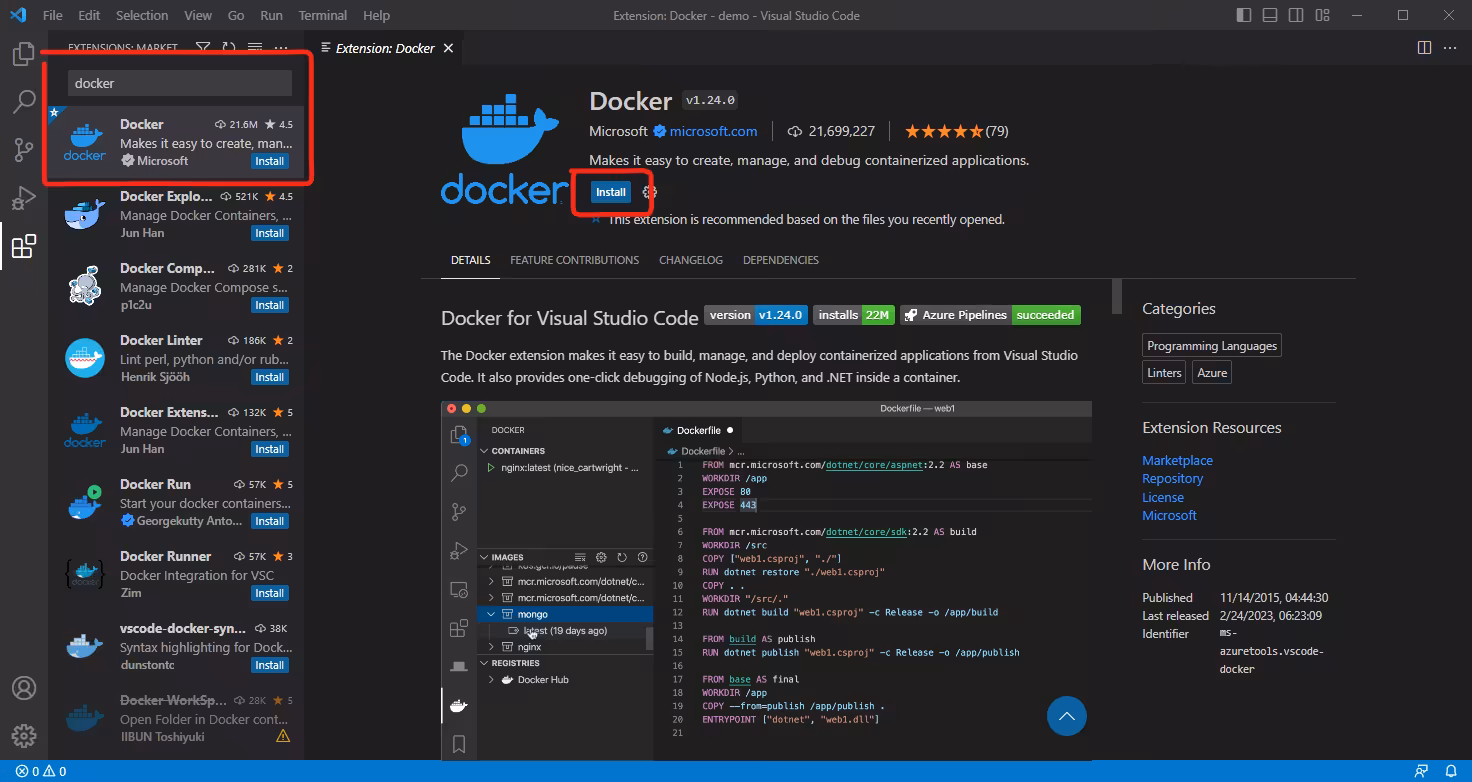Open Extensions view more actions menu
This screenshot has width=1472, height=782.
click(x=281, y=47)
